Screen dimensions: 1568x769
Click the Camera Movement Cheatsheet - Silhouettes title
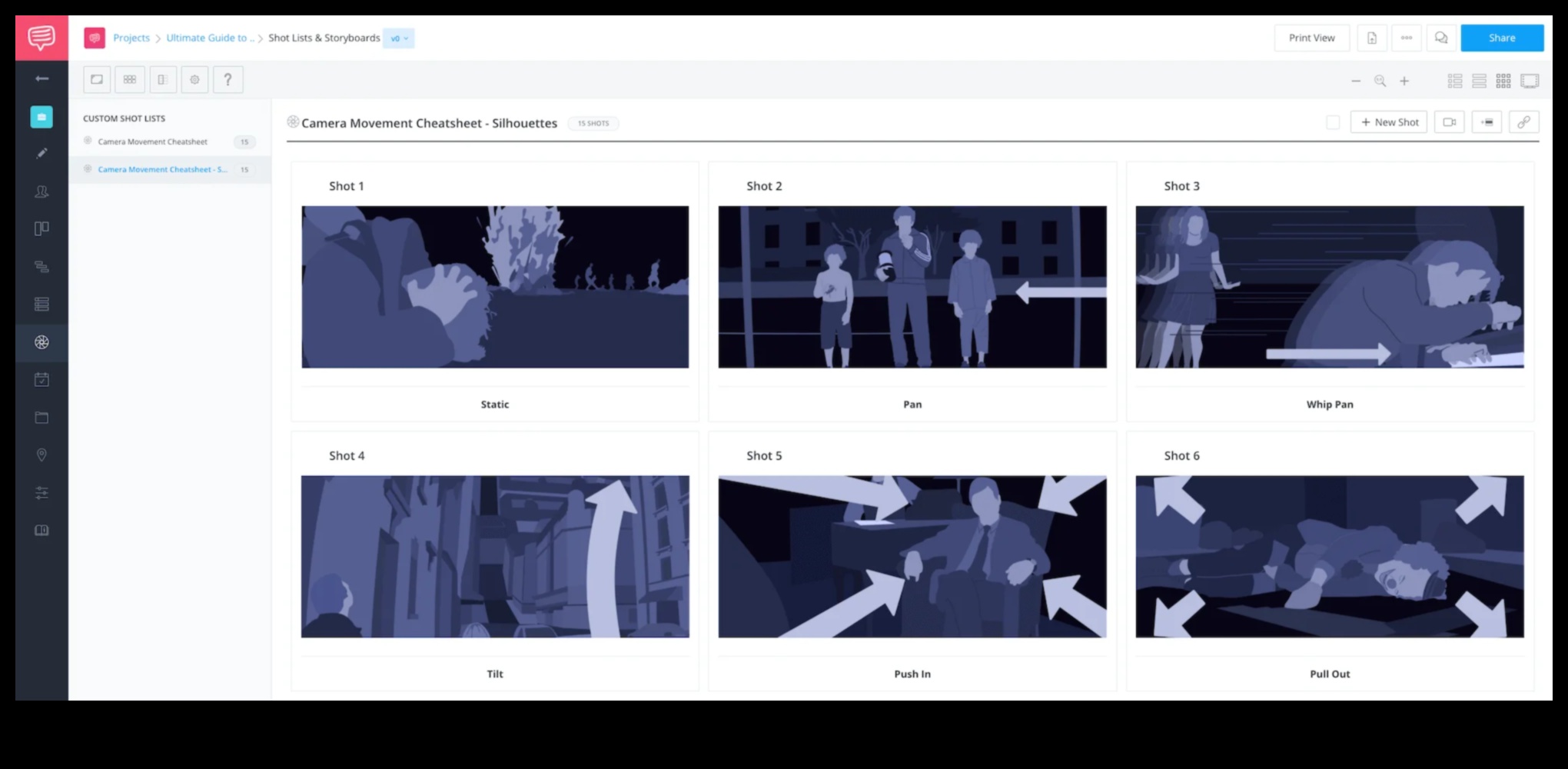(x=429, y=123)
